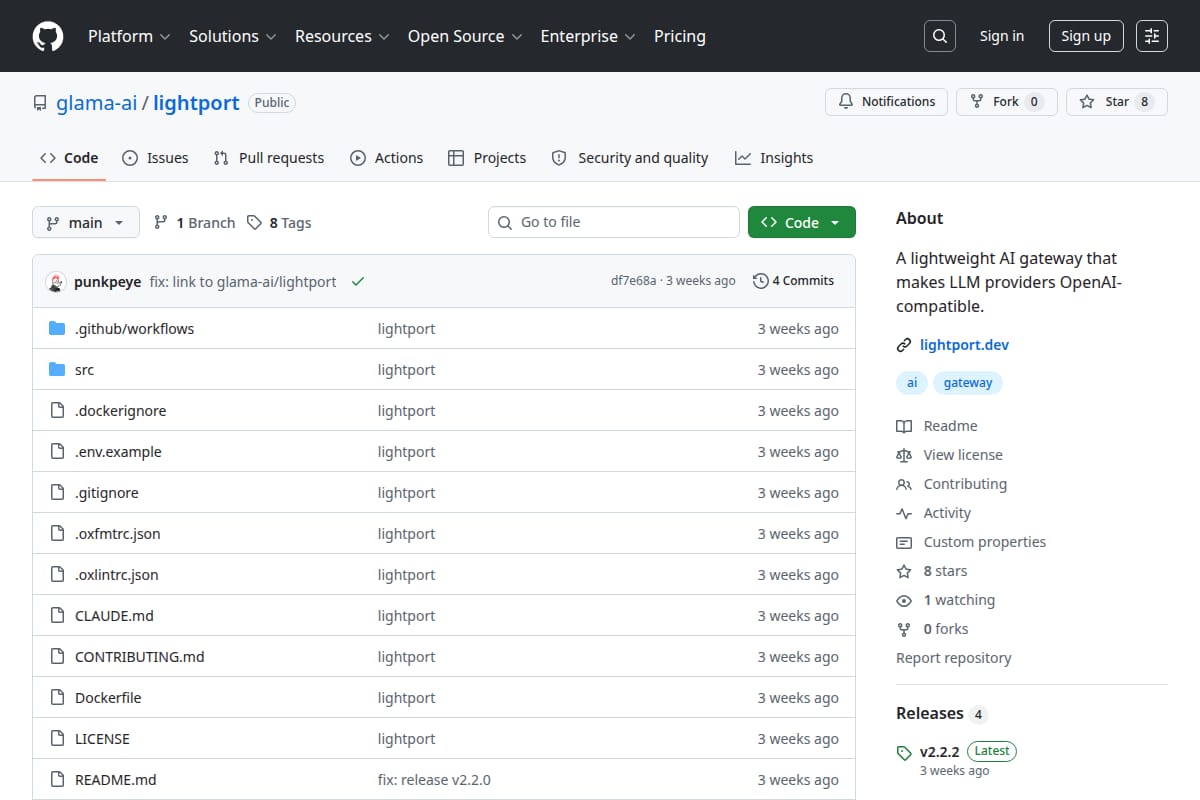Click the file icon beside LICENSE
This screenshot has width=1200, height=800.
[x=57, y=739]
